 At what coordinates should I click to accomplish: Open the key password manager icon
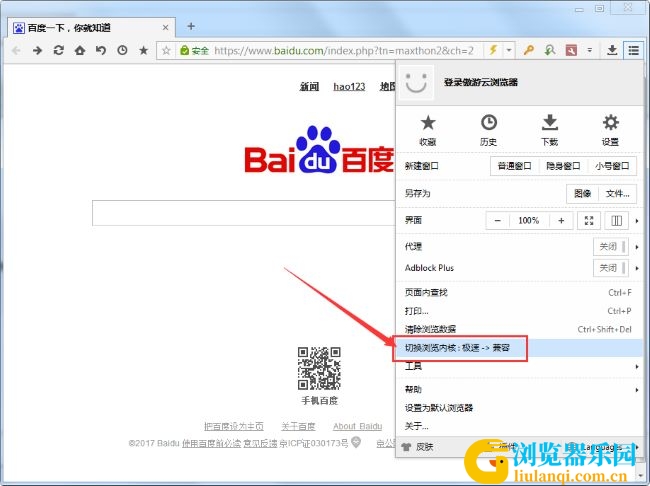click(529, 51)
